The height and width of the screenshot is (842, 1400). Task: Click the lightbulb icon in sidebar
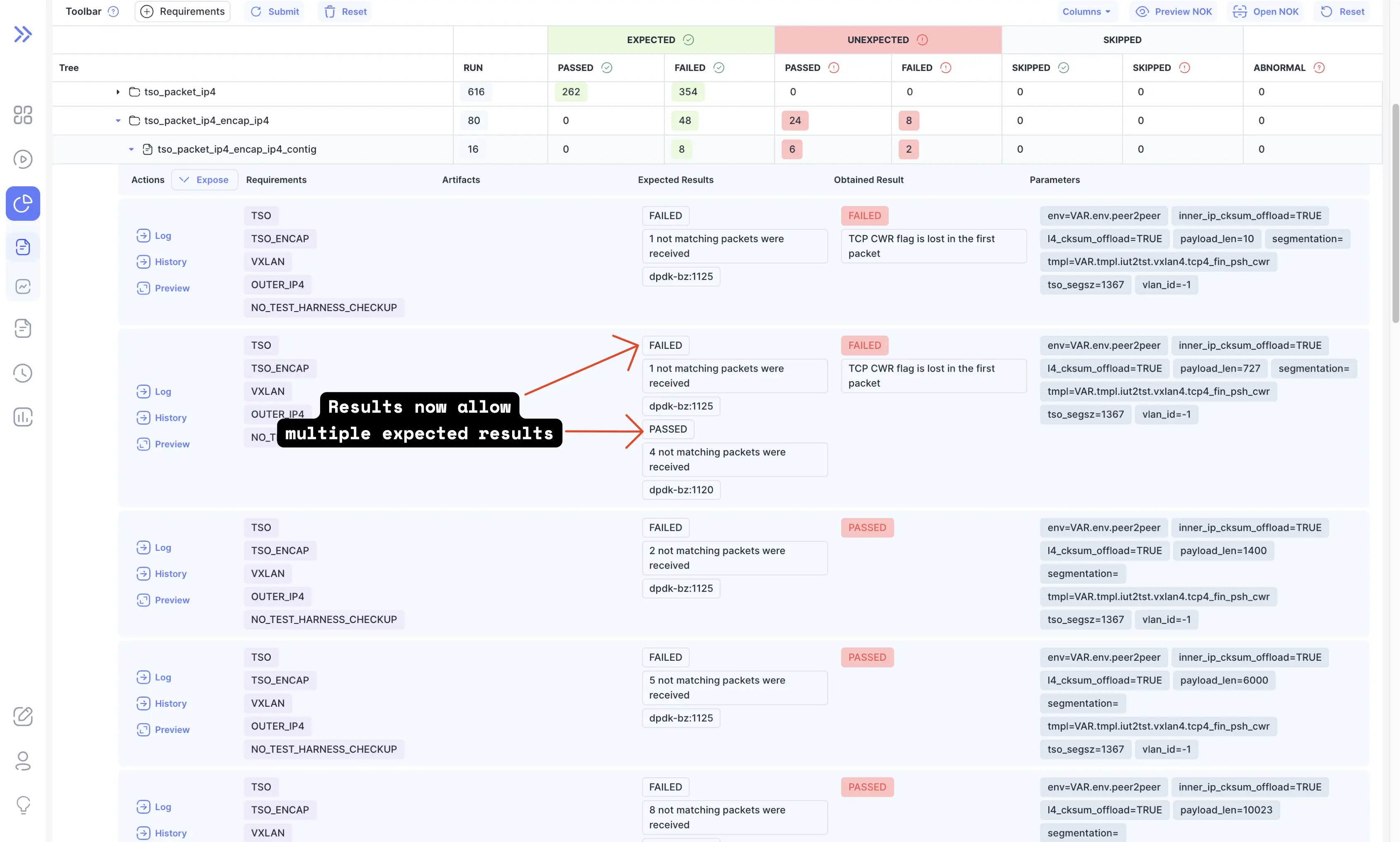(23, 805)
